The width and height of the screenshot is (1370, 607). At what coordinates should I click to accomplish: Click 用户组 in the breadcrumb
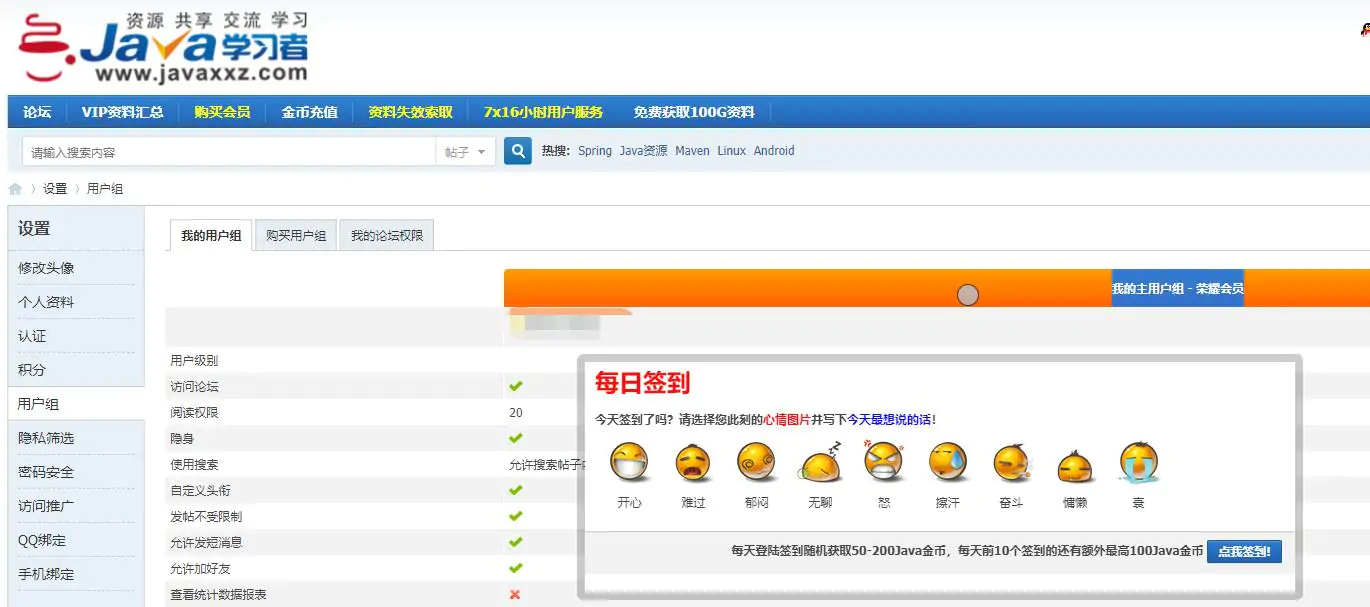[105, 189]
